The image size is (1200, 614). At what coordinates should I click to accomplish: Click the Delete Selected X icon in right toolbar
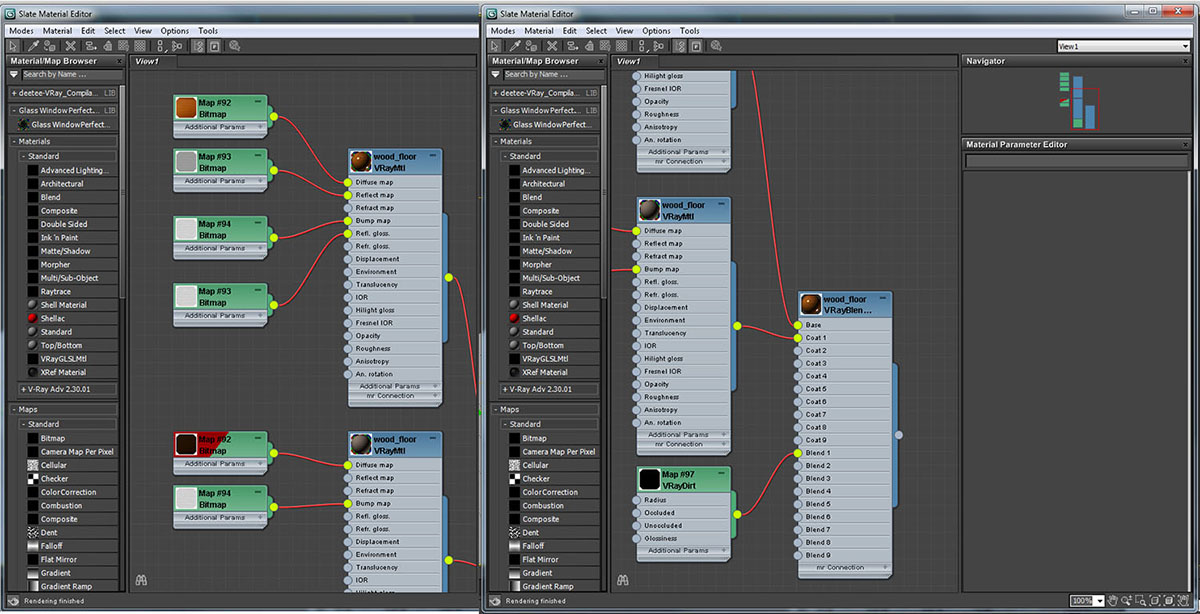click(551, 45)
